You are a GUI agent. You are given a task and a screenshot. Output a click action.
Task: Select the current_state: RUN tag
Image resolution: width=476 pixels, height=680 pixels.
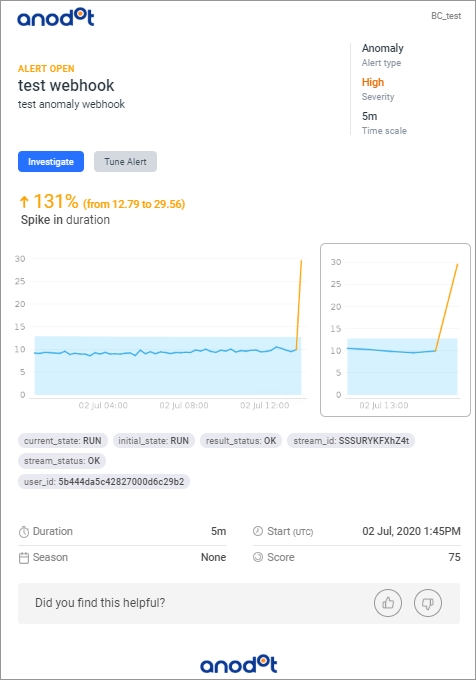point(63,441)
